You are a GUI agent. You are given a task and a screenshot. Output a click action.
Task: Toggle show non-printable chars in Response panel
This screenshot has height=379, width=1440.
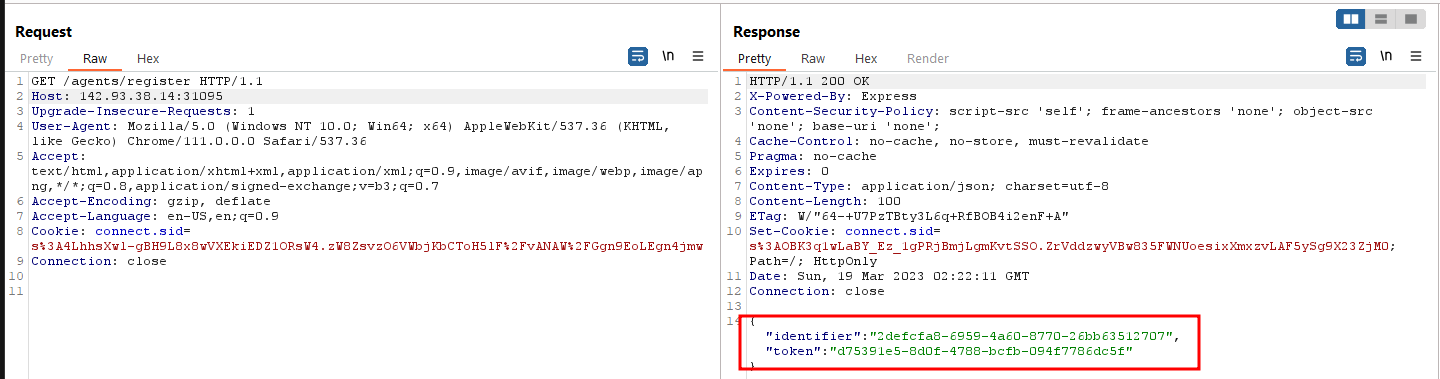1386,57
